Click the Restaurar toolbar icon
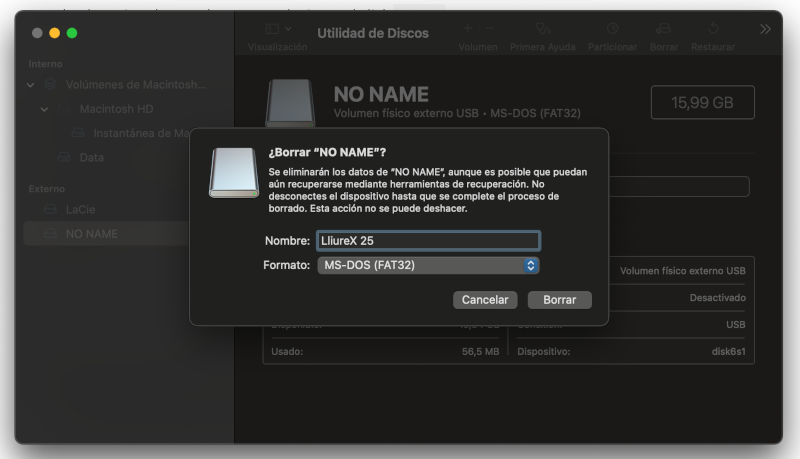This screenshot has width=800, height=459. (x=712, y=29)
